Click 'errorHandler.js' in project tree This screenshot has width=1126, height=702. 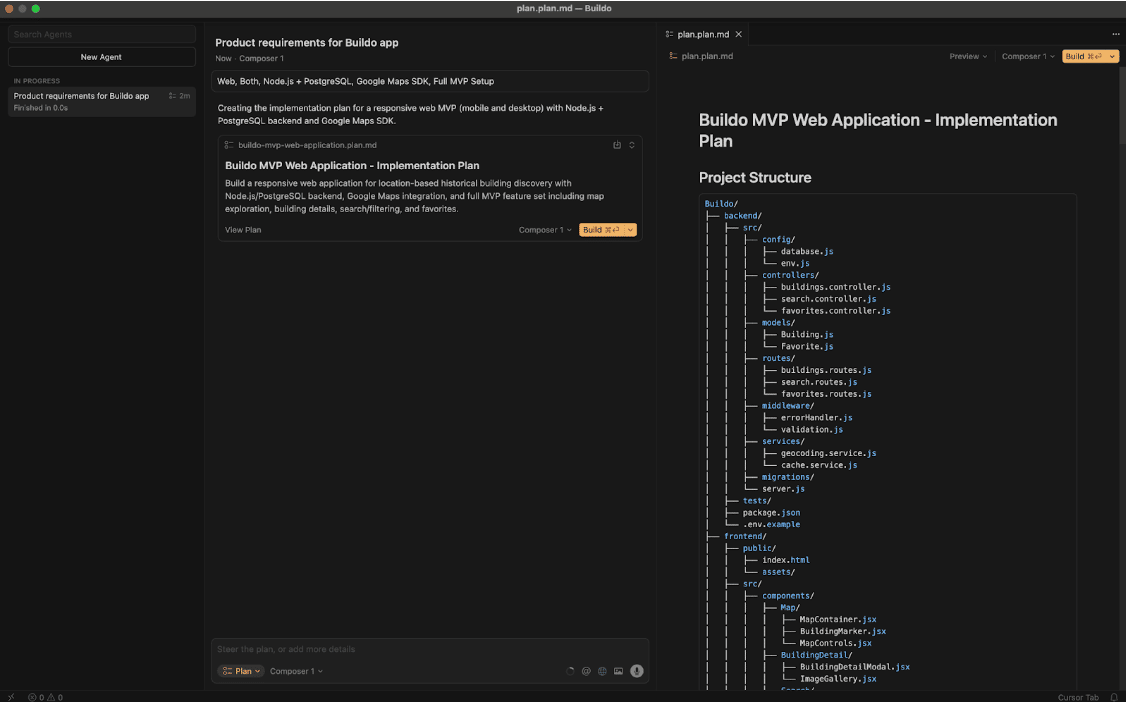pyautogui.click(x=816, y=418)
